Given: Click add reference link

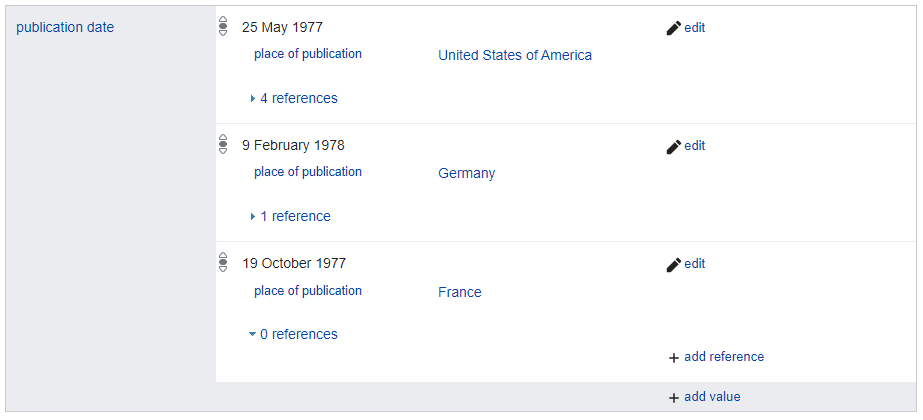Looking at the screenshot, I should click(724, 356).
